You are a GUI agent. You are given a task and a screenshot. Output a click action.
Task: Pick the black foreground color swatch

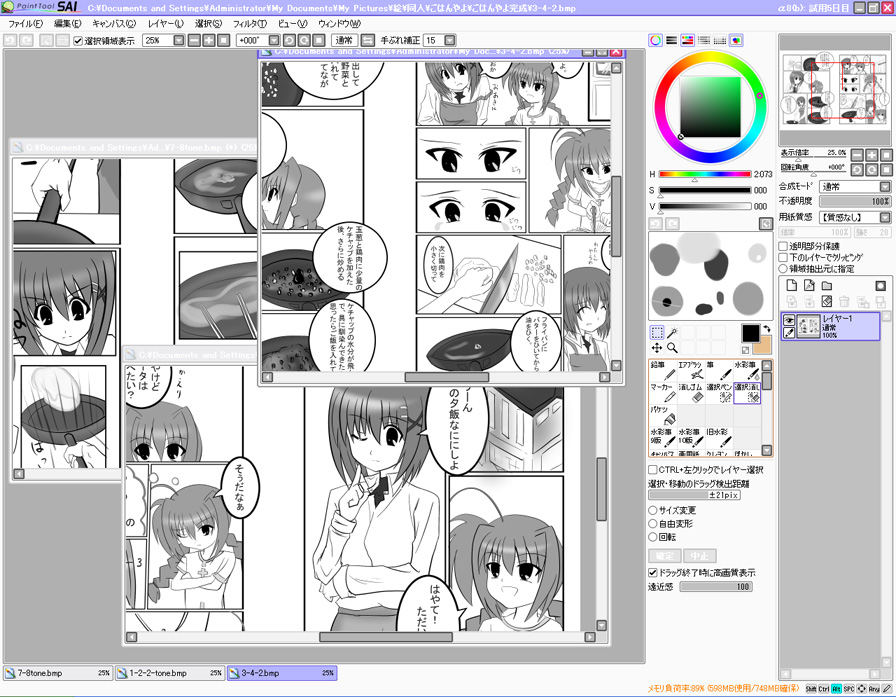click(750, 333)
